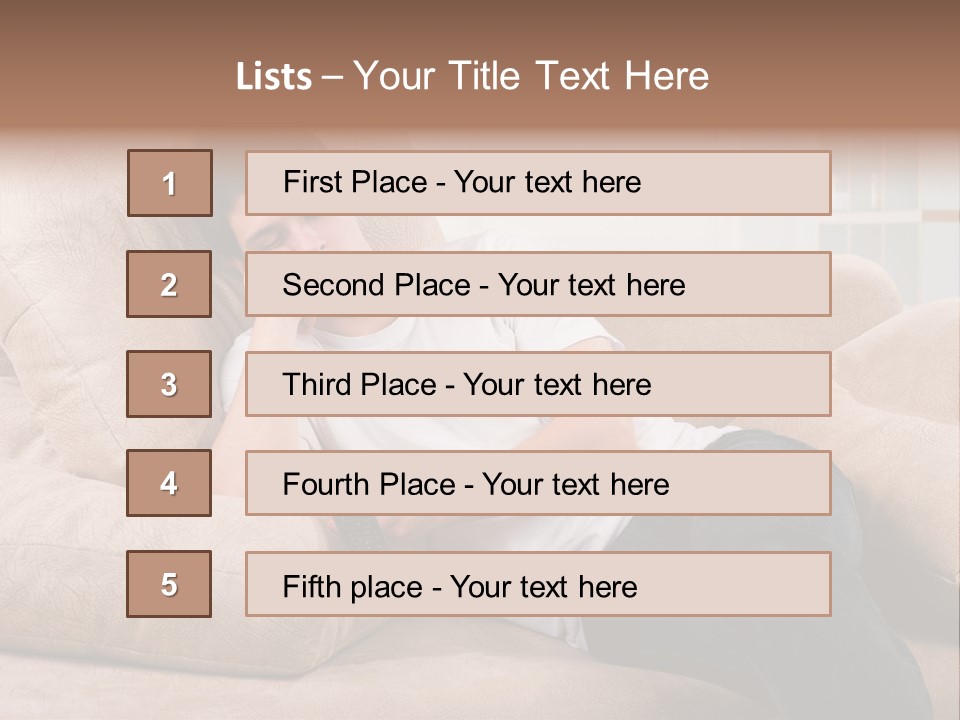Viewport: 960px width, 720px height.
Task: Click the slide title text
Action: [472, 76]
